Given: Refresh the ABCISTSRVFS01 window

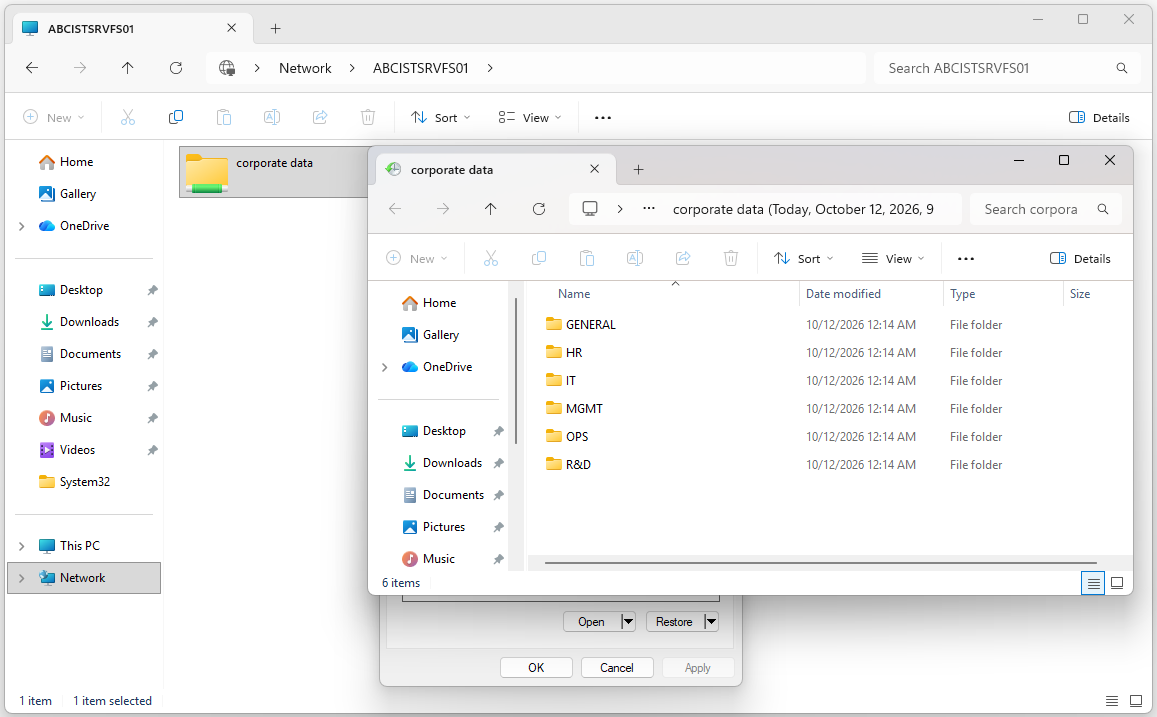Looking at the screenshot, I should [x=176, y=68].
